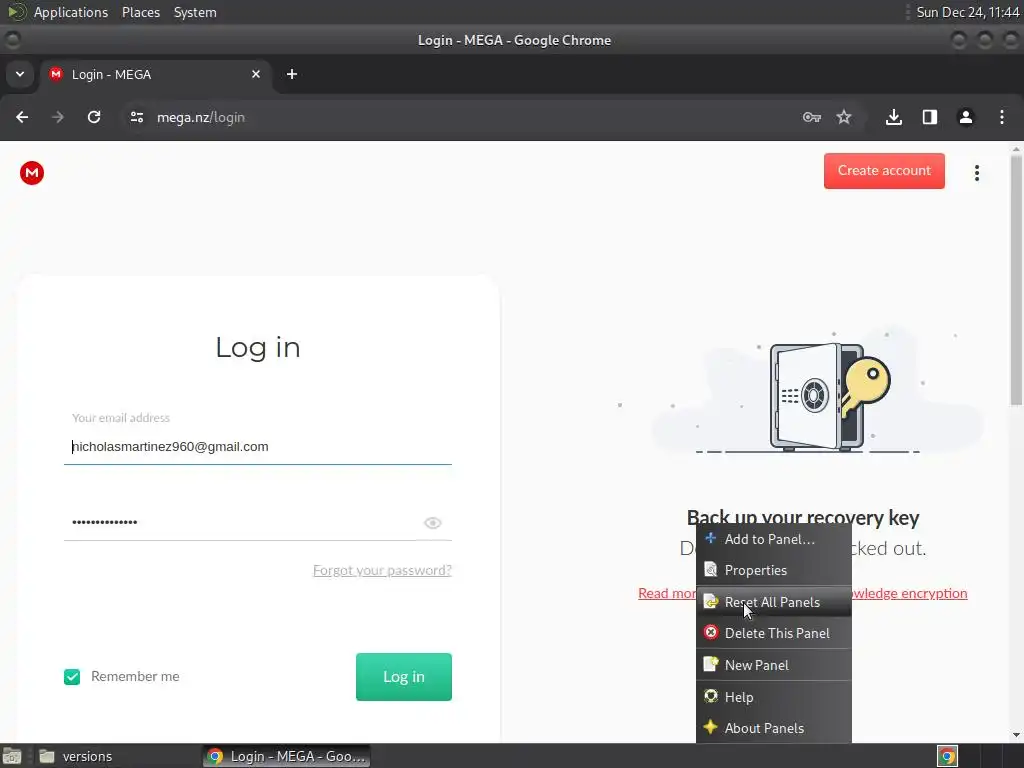
Task: Toggle the Chrome side panel icon
Action: 929,117
